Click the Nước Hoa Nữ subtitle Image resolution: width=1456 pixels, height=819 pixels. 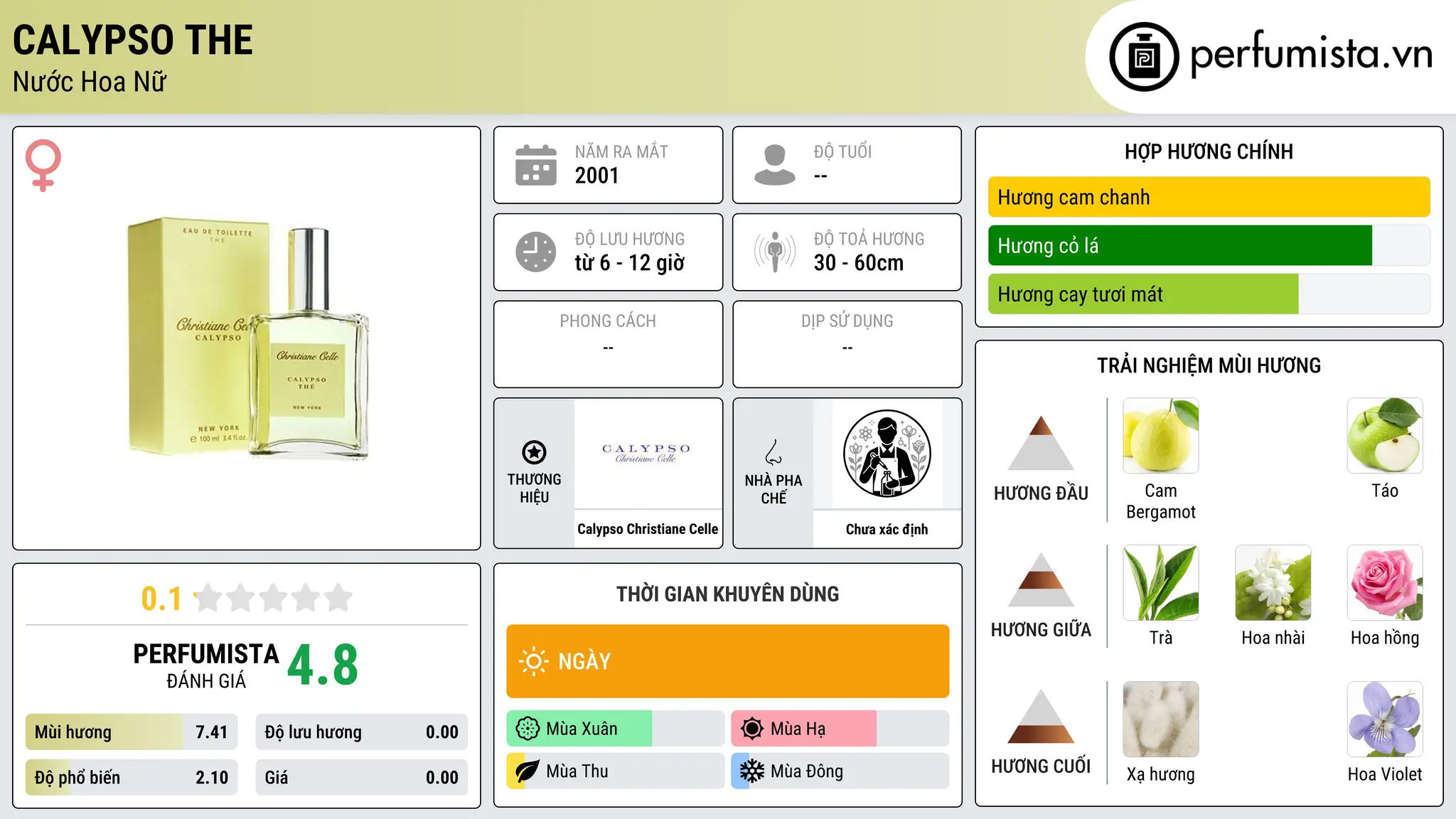click(x=90, y=82)
